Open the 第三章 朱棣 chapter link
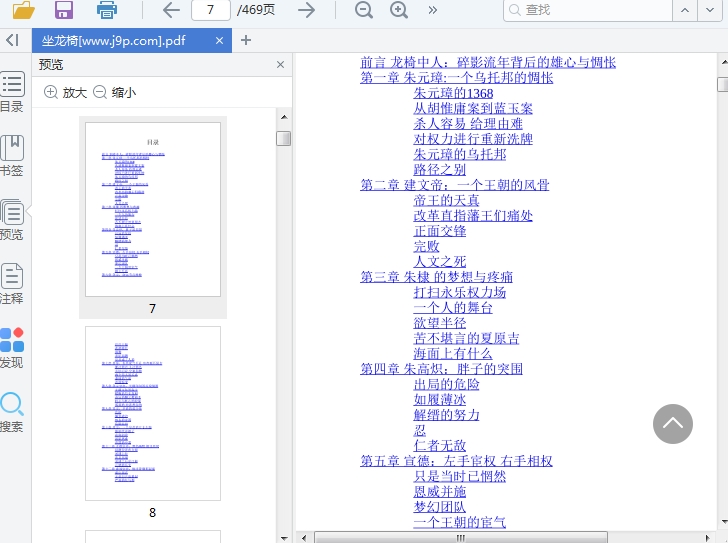Viewport: 728px width, 543px height. click(x=436, y=277)
